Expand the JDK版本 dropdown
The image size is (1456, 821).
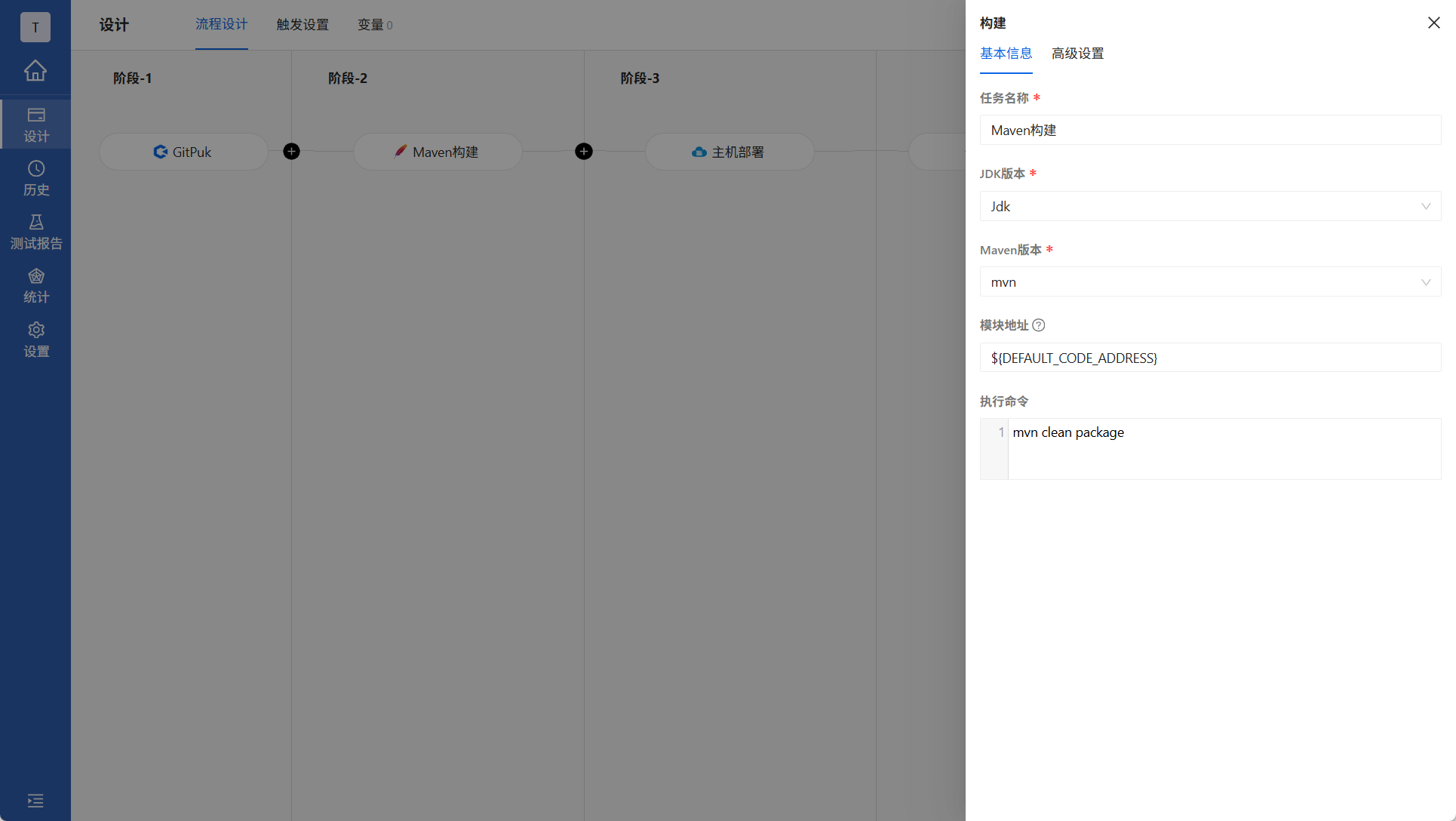[1209, 206]
